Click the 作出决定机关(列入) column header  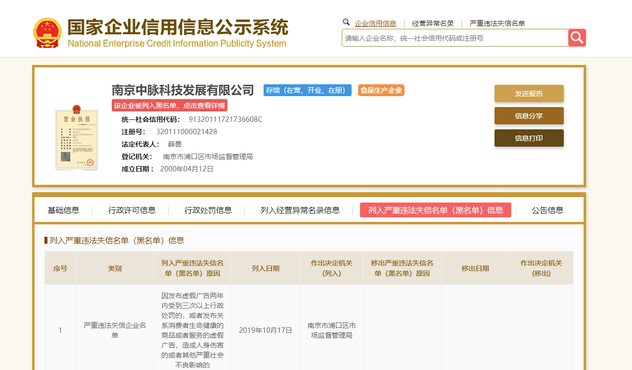[331, 268]
